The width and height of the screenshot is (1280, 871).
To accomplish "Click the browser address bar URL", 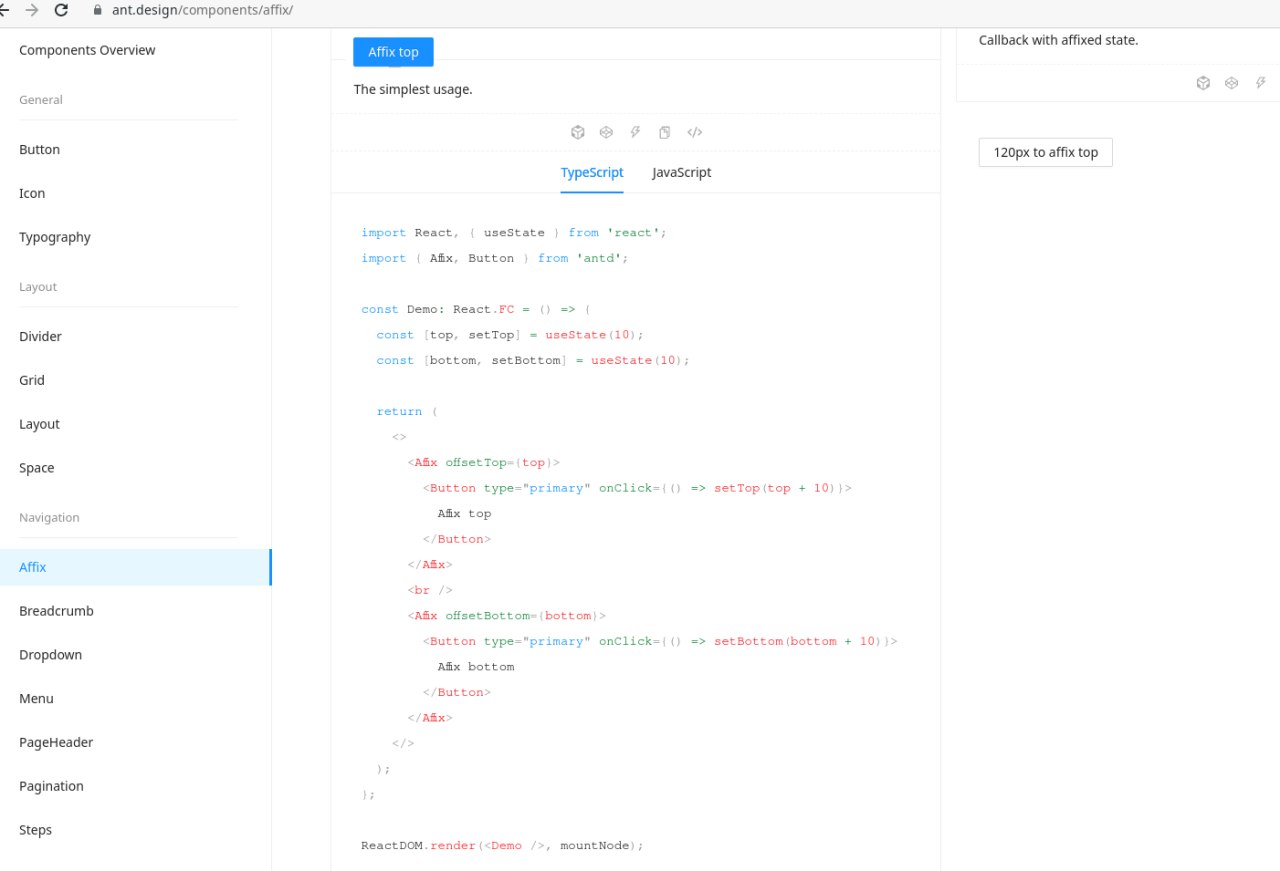I will (x=202, y=10).
